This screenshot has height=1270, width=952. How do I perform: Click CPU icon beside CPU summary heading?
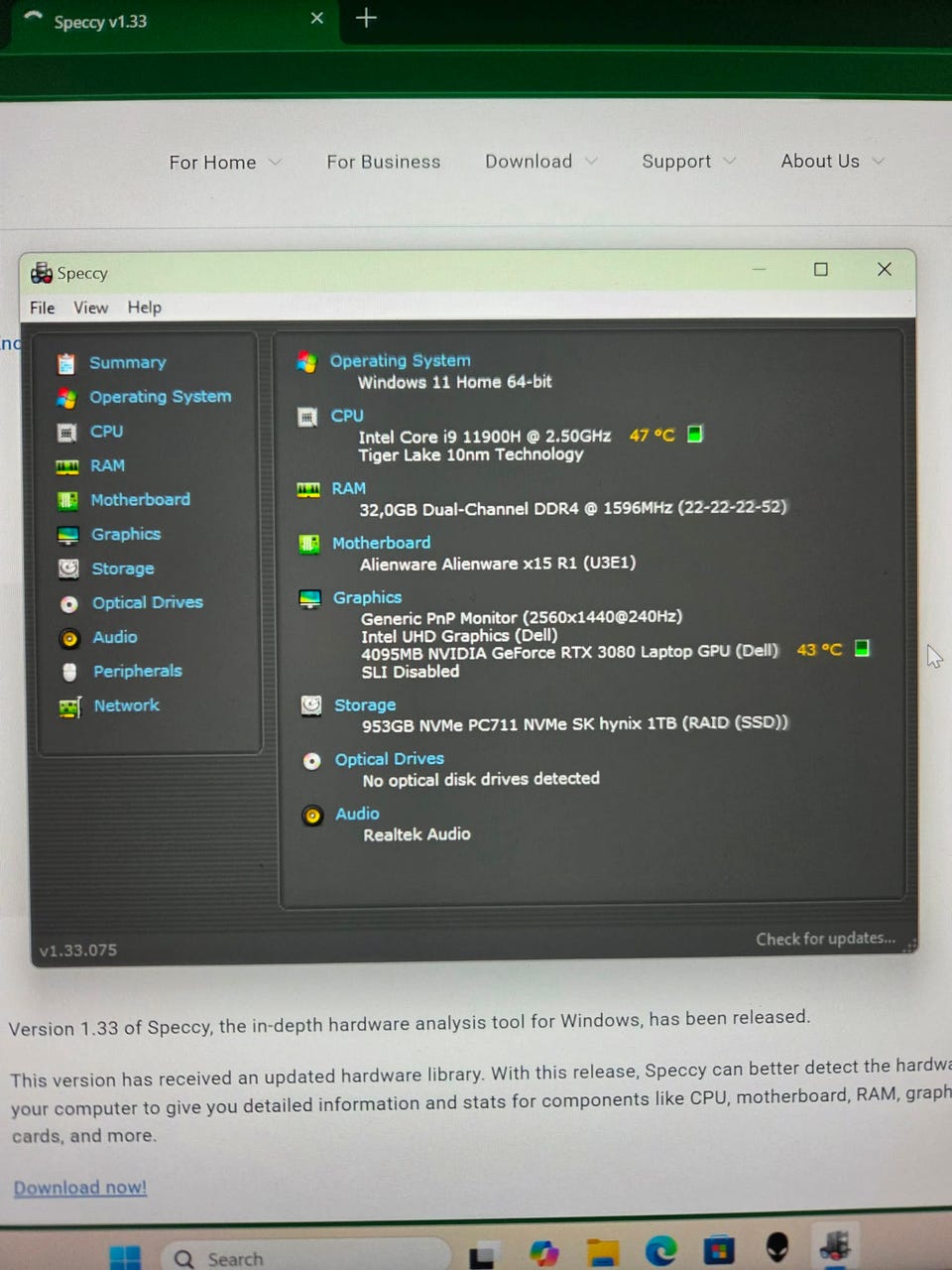(307, 417)
